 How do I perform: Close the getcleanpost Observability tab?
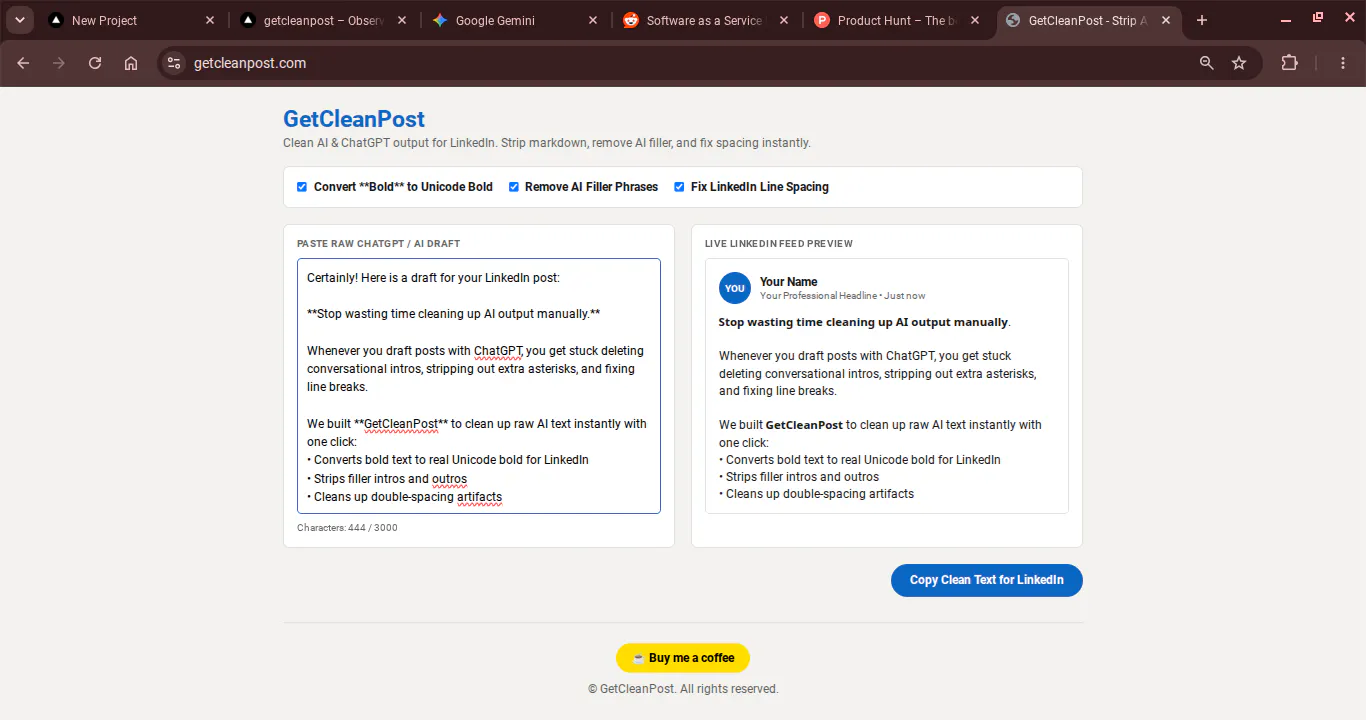(401, 20)
